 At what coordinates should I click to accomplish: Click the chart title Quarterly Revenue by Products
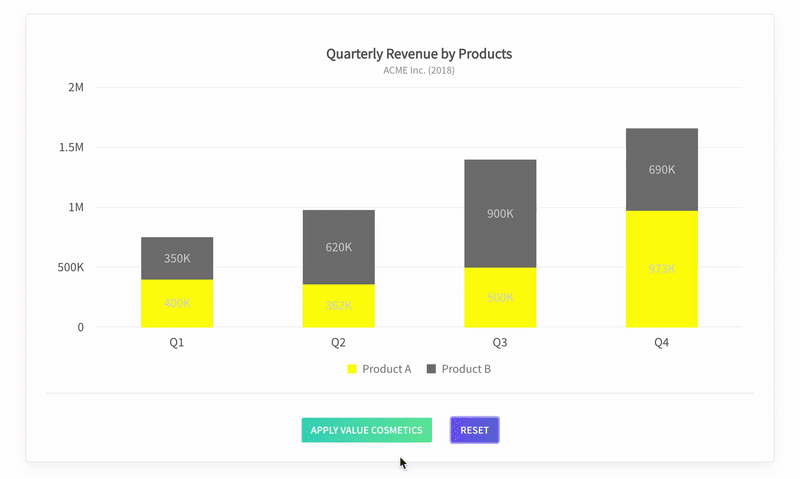point(419,54)
